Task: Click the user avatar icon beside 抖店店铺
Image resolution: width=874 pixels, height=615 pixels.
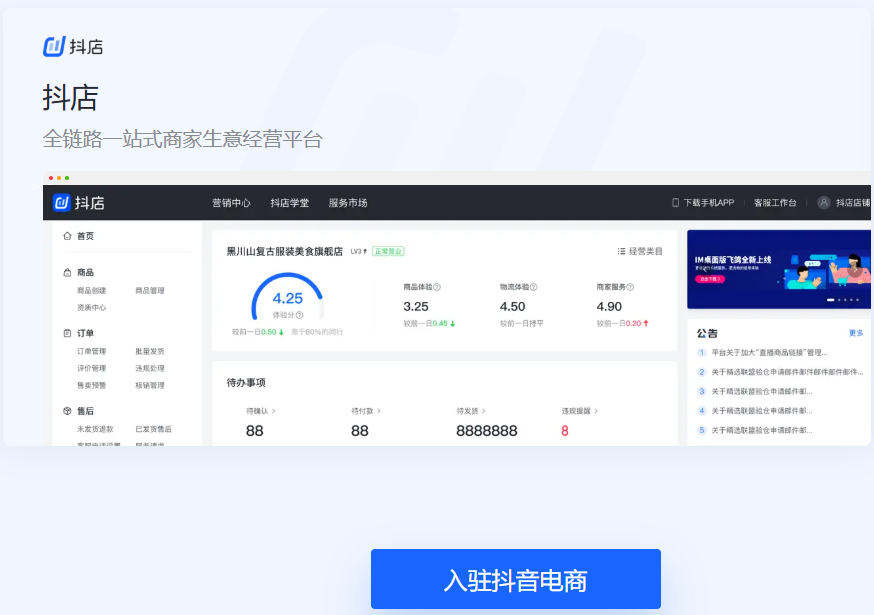Action: tap(824, 202)
